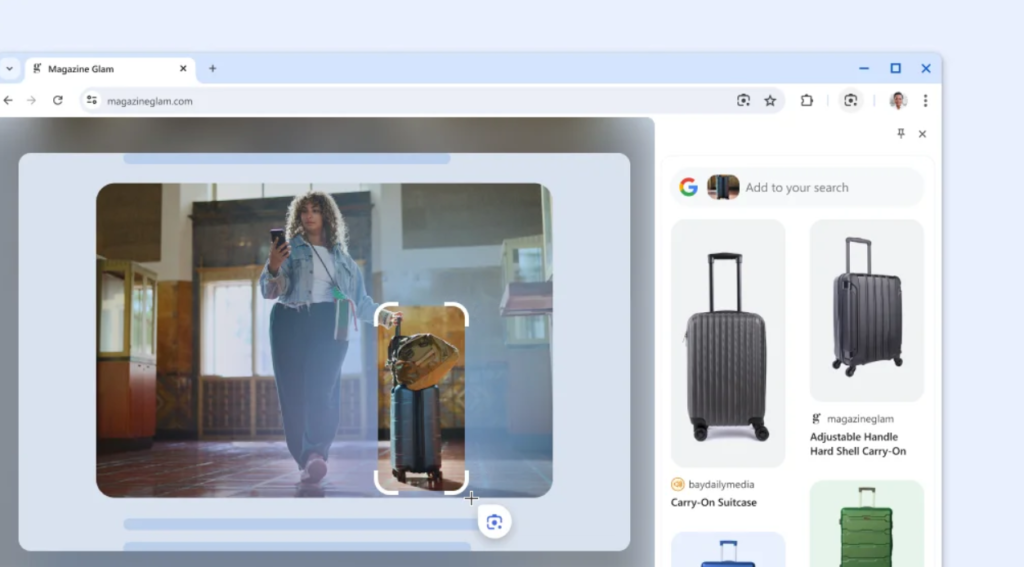The width and height of the screenshot is (1024, 567).
Task: Bookmark this page with the star icon
Action: 771,101
